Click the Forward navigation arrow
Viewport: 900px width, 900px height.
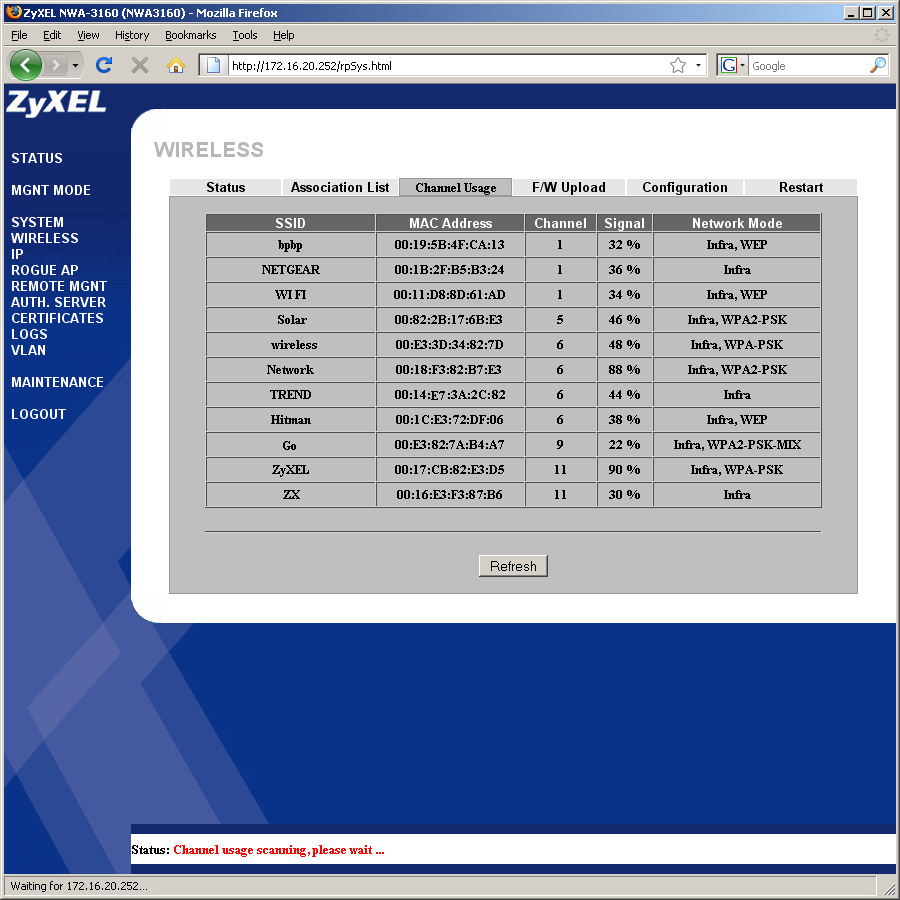55,65
